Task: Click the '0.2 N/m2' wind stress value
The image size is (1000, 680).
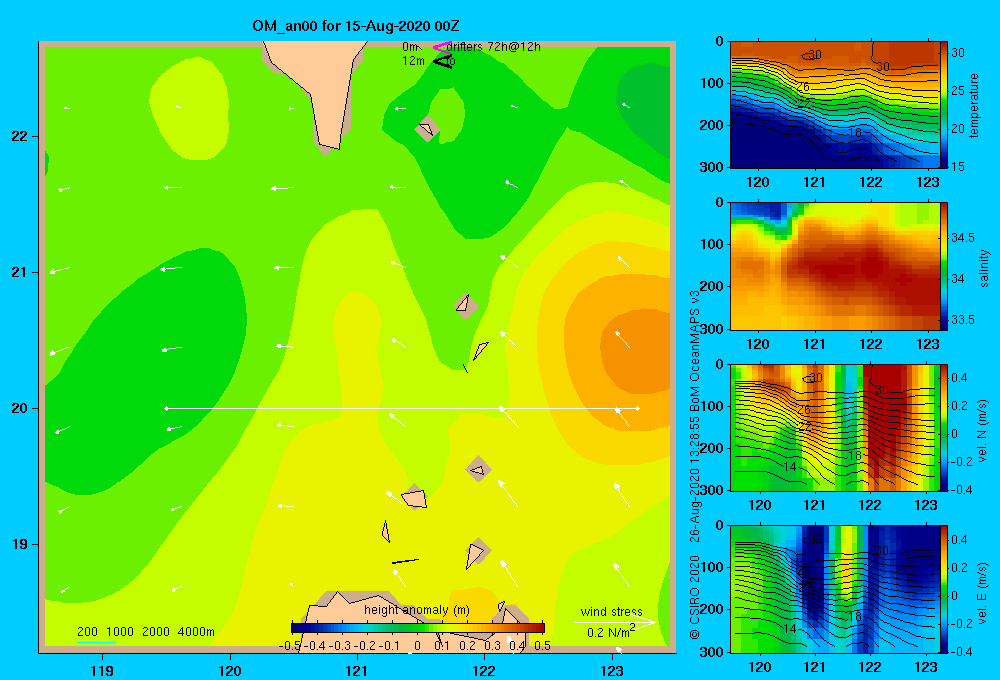Action: pos(611,632)
